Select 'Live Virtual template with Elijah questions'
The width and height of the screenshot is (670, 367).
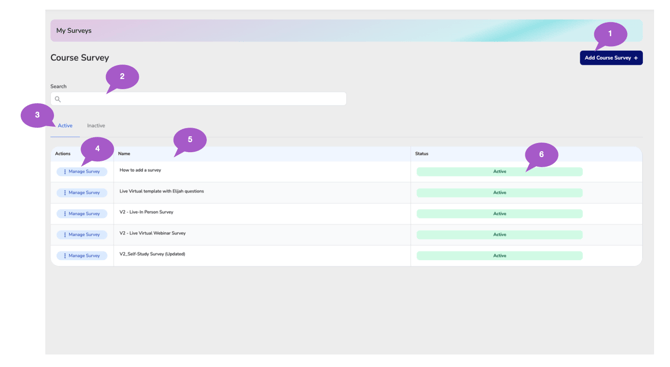[x=162, y=191]
